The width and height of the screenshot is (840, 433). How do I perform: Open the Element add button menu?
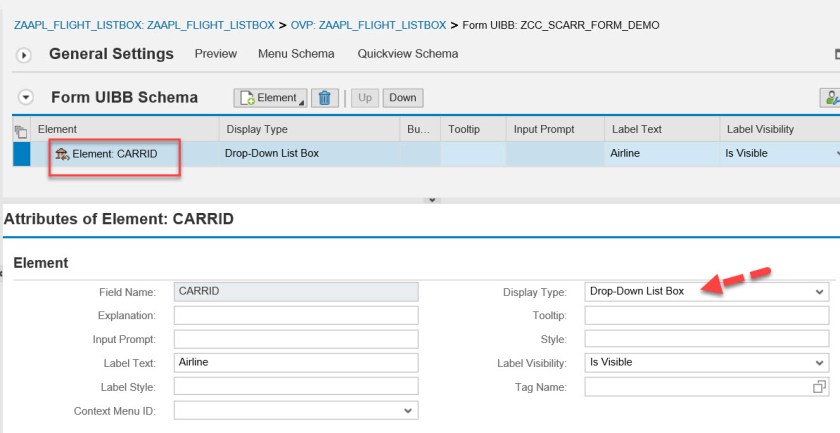(270, 98)
